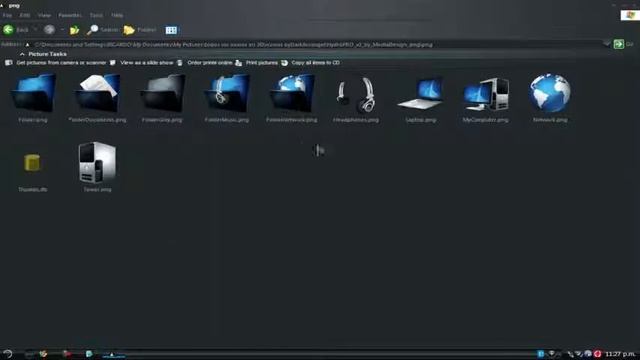Open the Favorites menu
This screenshot has width=640, height=360.
70,15
